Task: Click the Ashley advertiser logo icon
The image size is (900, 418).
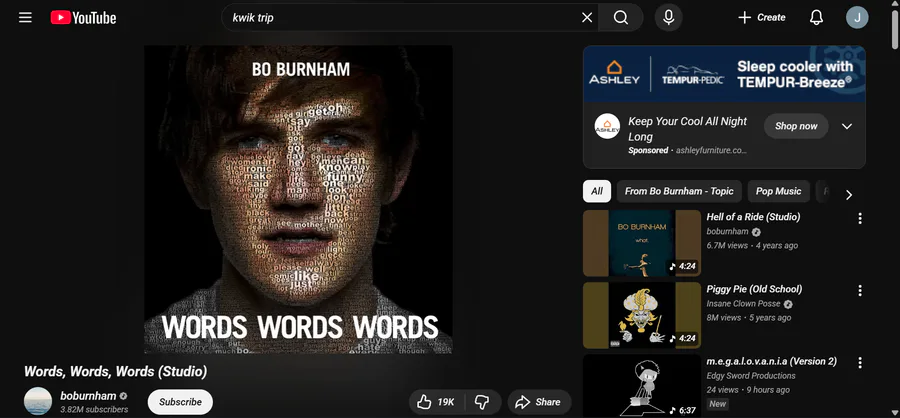Action: pyautogui.click(x=607, y=126)
